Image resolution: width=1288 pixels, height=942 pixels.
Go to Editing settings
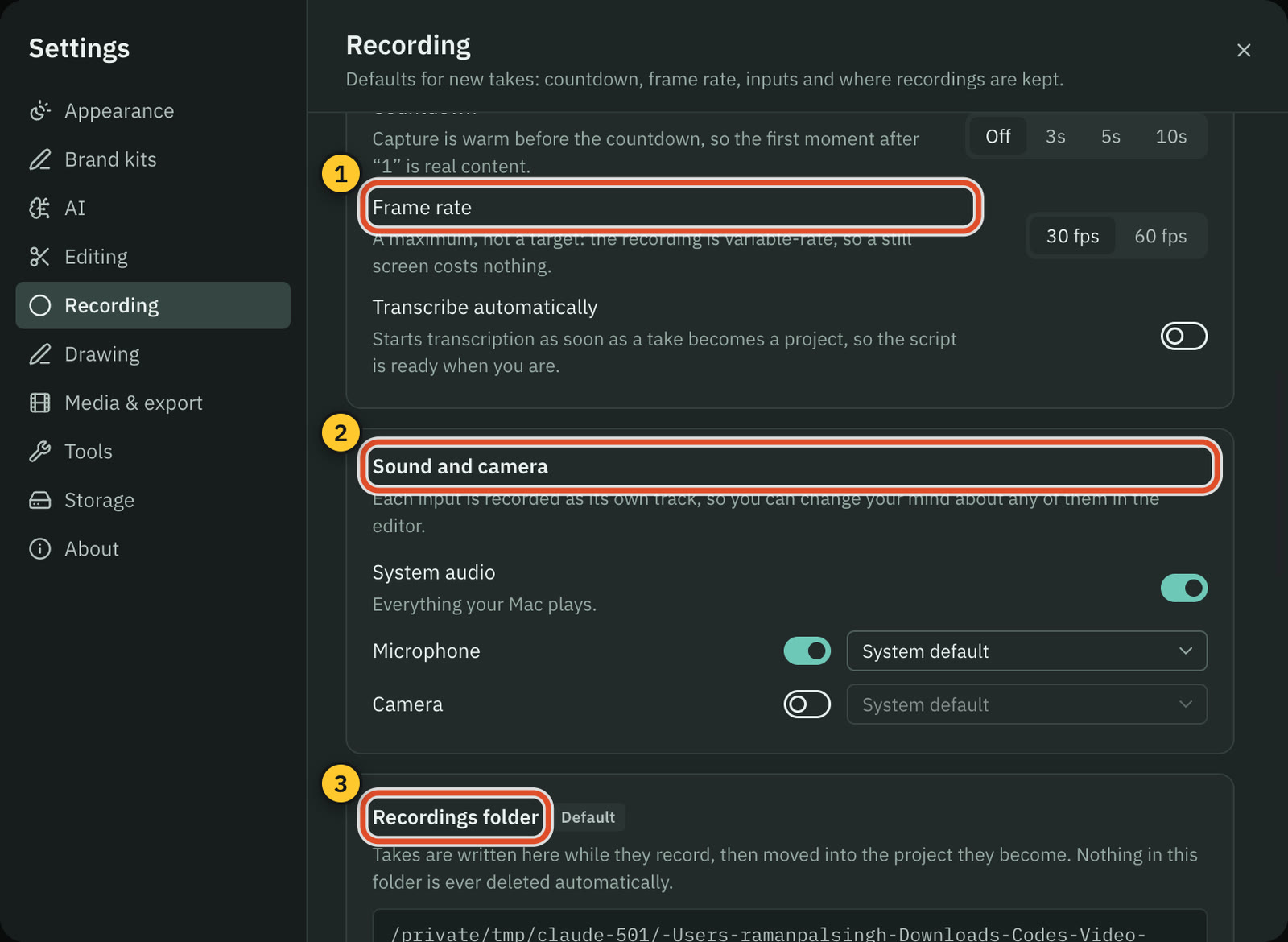(153, 257)
